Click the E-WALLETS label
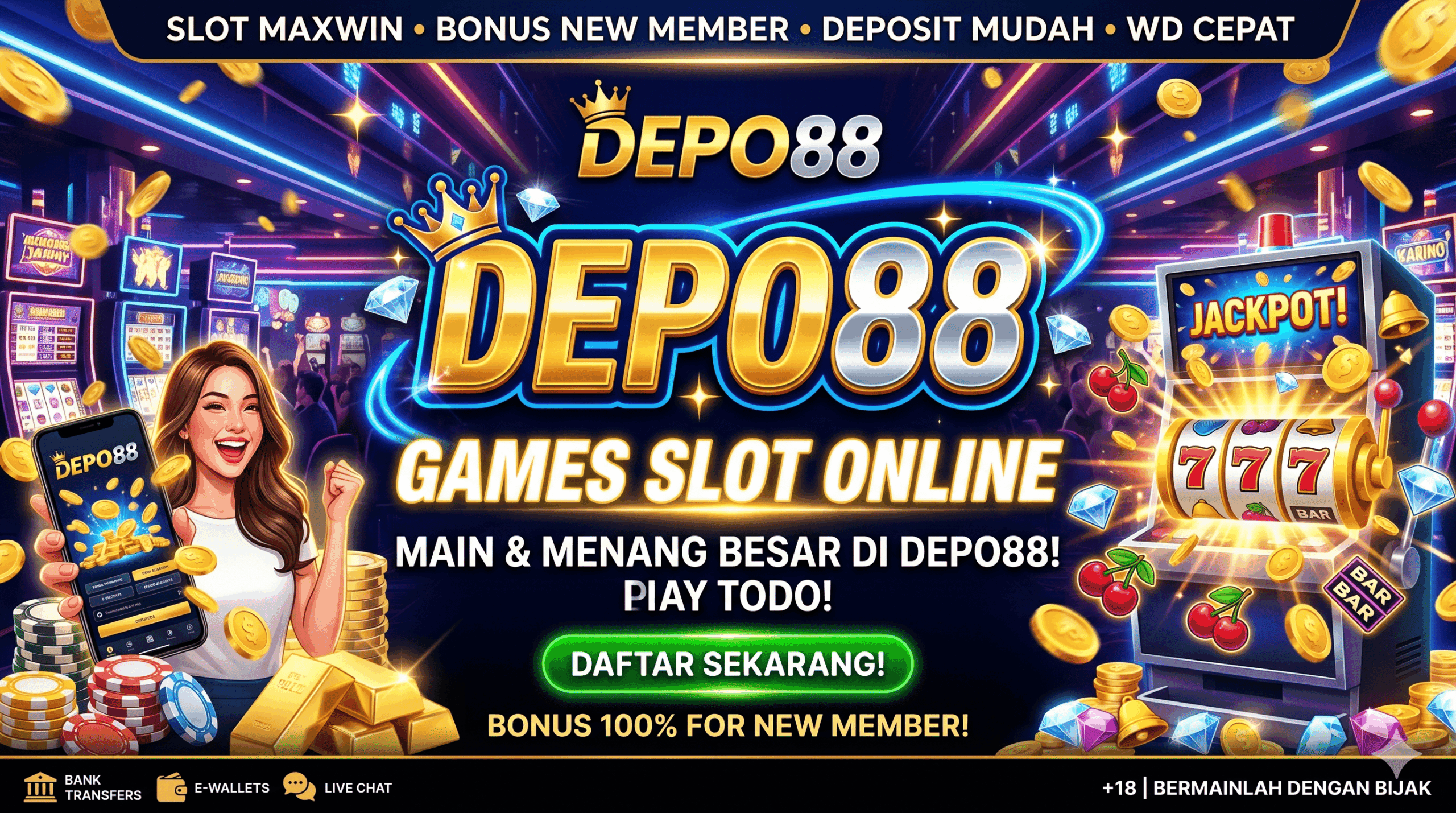 coord(231,788)
